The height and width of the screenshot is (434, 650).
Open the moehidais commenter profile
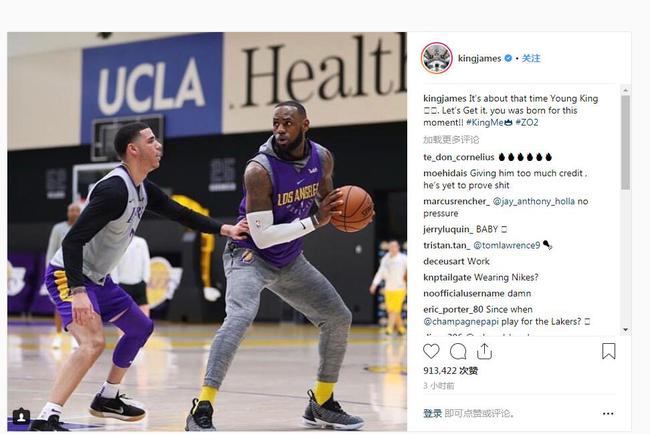click(445, 173)
